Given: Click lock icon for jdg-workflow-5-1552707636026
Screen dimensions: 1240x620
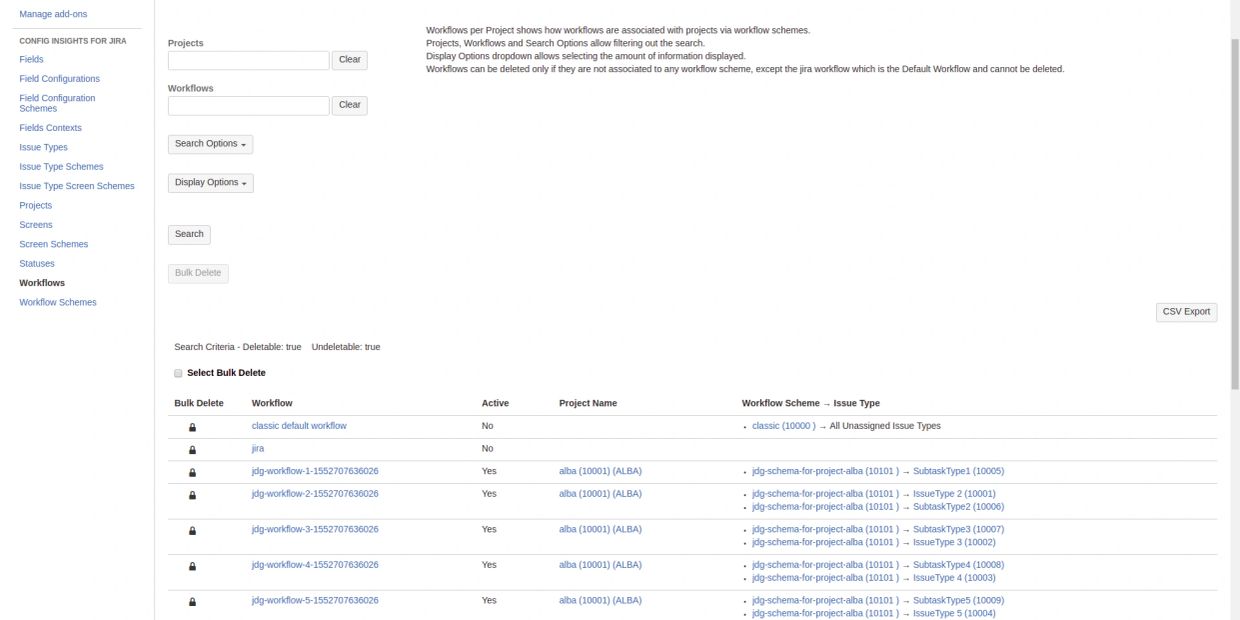Looking at the screenshot, I should point(193,602).
